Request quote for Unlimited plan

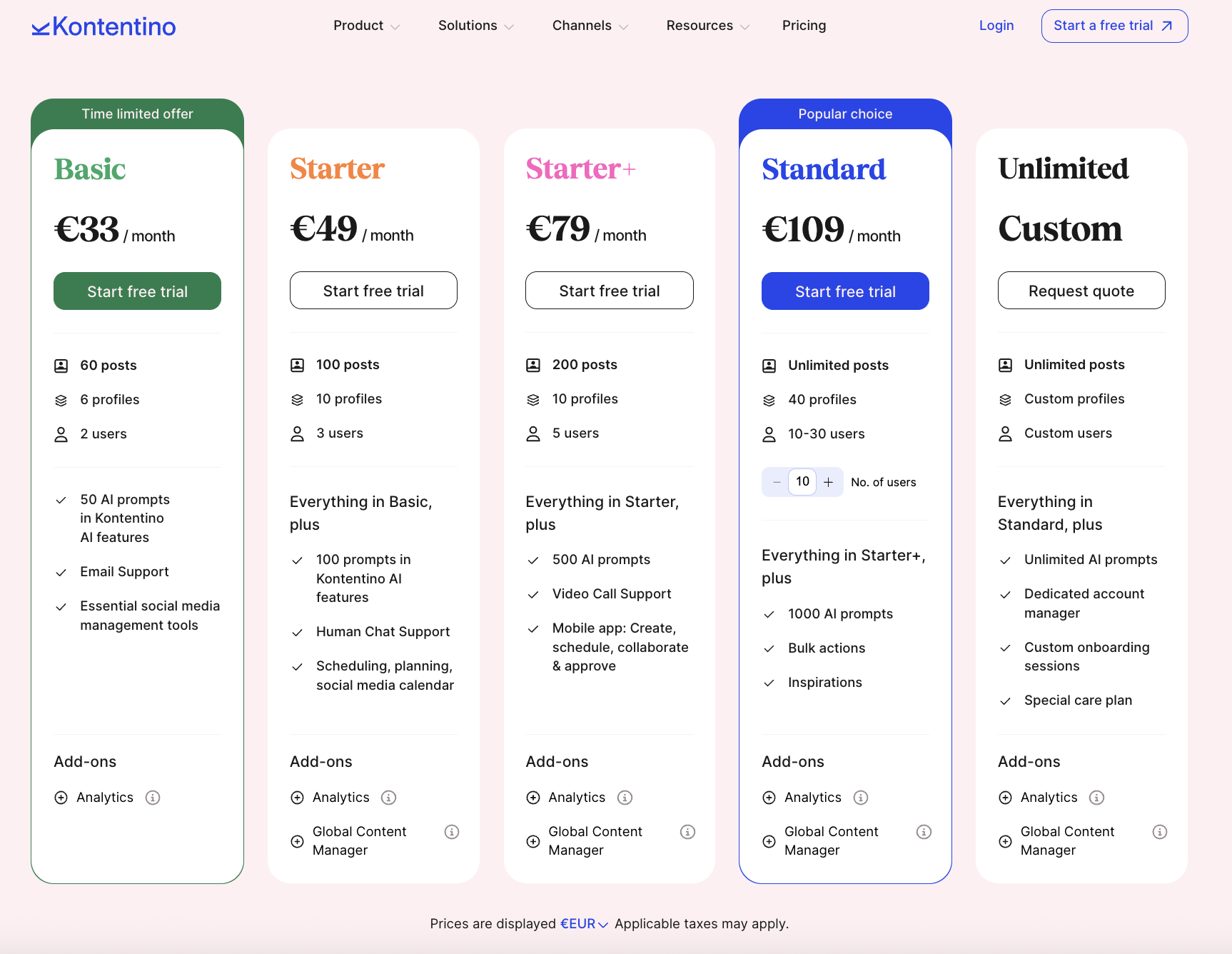point(1081,291)
